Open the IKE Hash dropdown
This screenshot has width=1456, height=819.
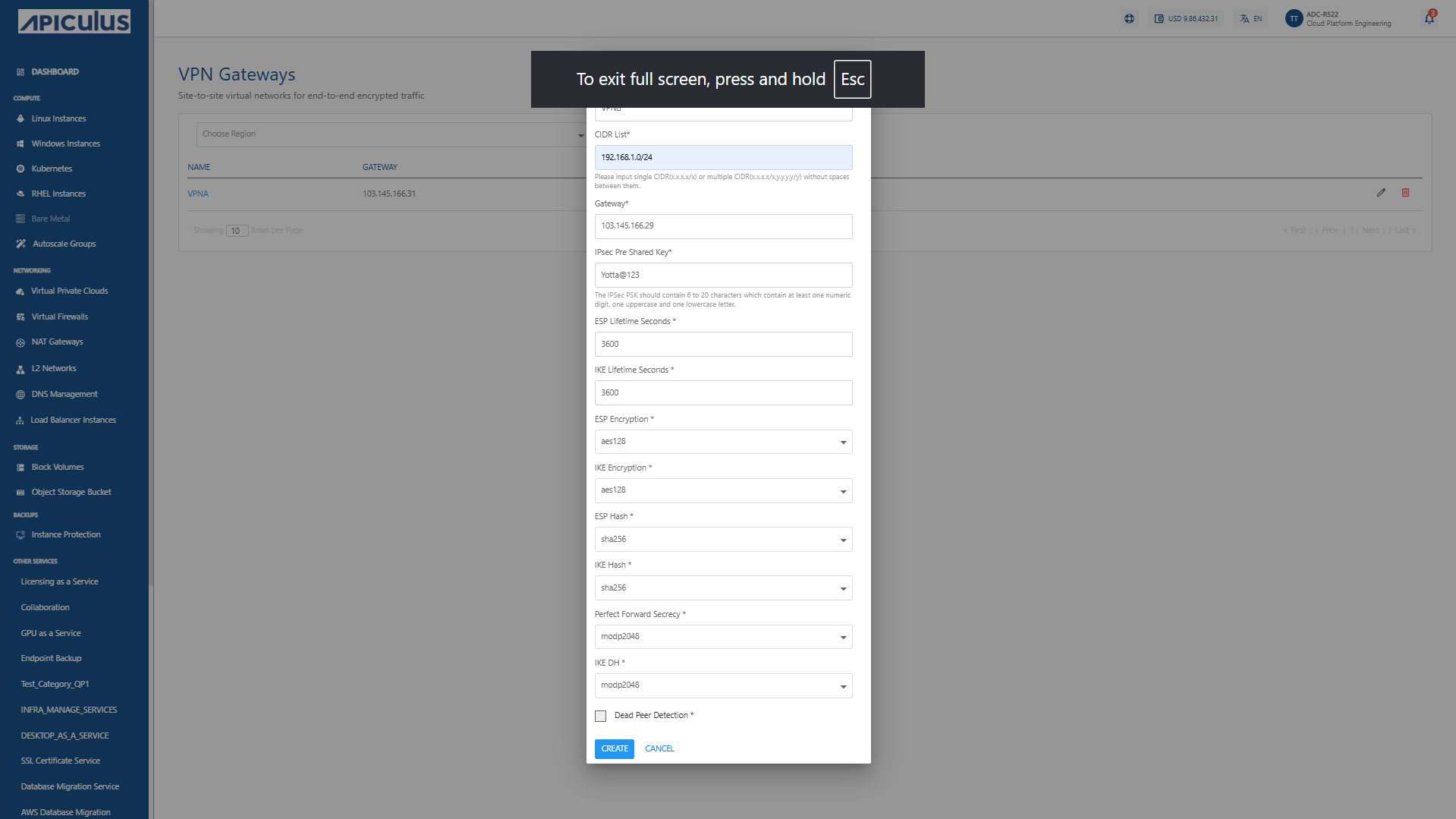tap(723, 588)
